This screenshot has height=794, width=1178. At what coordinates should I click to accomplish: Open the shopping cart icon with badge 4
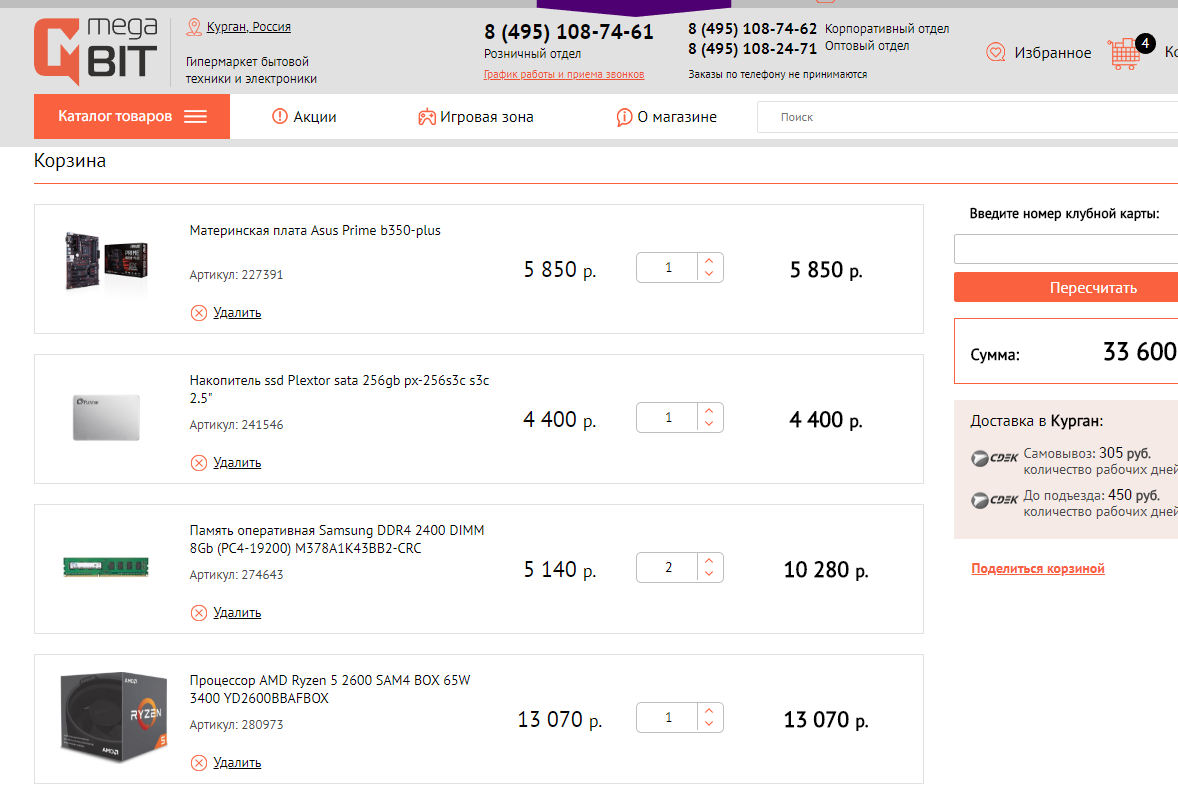(1125, 54)
